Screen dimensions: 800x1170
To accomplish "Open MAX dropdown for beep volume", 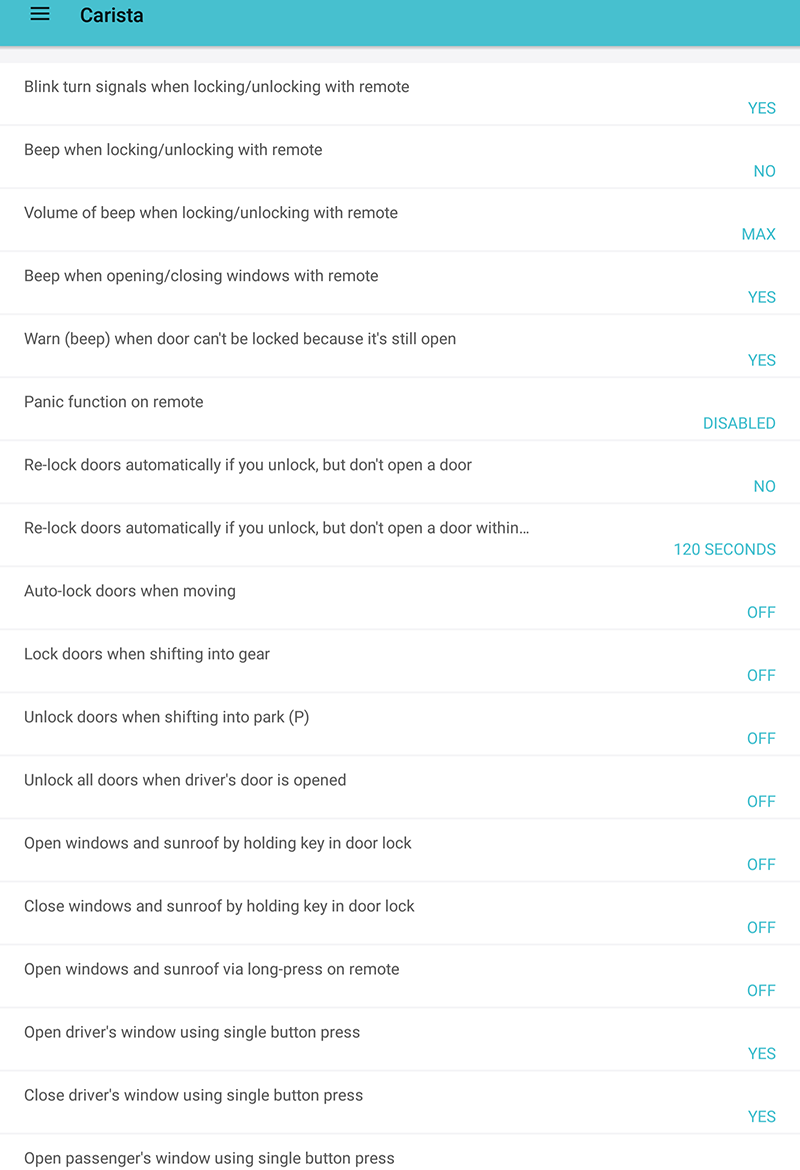I will tap(758, 234).
